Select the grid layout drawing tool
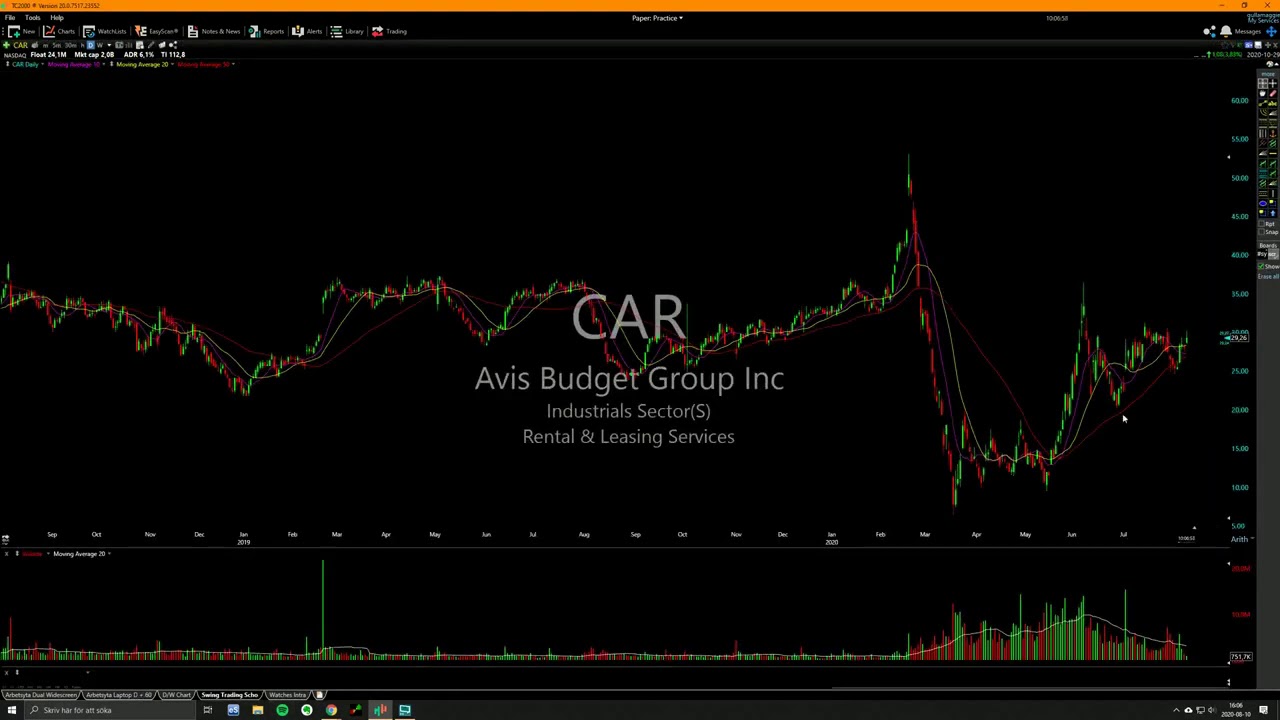 1263,83
